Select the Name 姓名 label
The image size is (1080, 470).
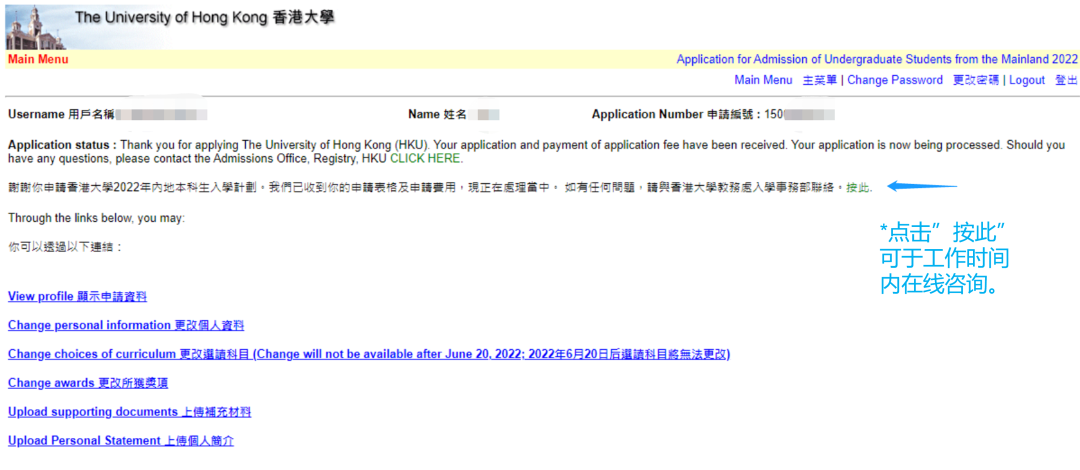pyautogui.click(x=437, y=114)
